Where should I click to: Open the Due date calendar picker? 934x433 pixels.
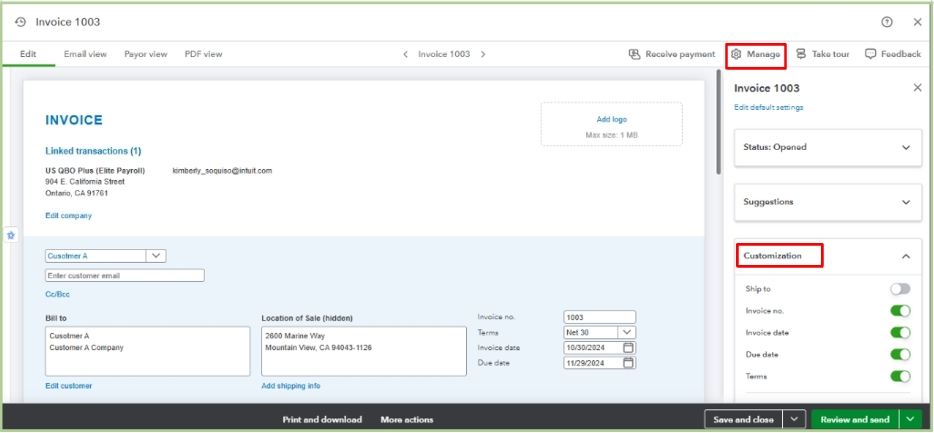(629, 363)
